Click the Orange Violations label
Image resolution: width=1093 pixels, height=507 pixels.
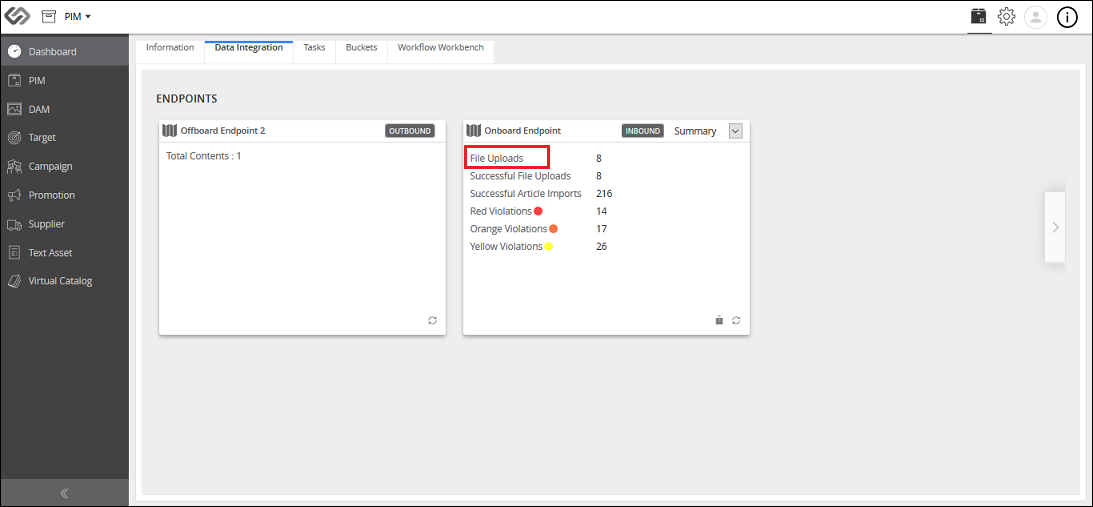pos(509,229)
